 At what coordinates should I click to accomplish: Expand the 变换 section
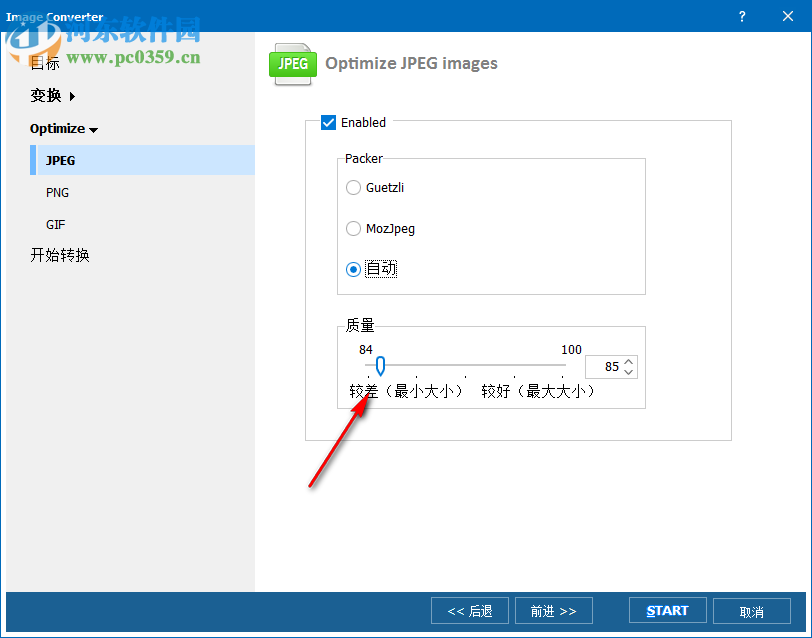point(45,95)
